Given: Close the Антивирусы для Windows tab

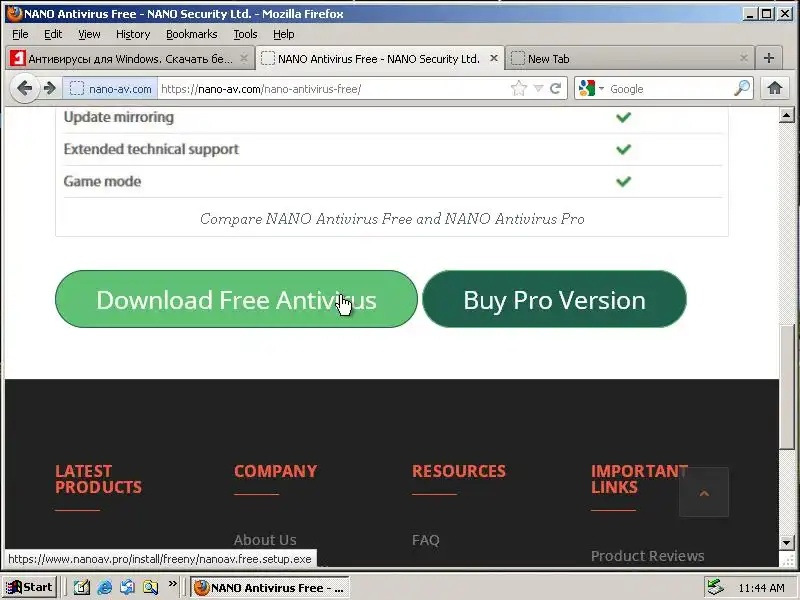Looking at the screenshot, I should coord(244,58).
